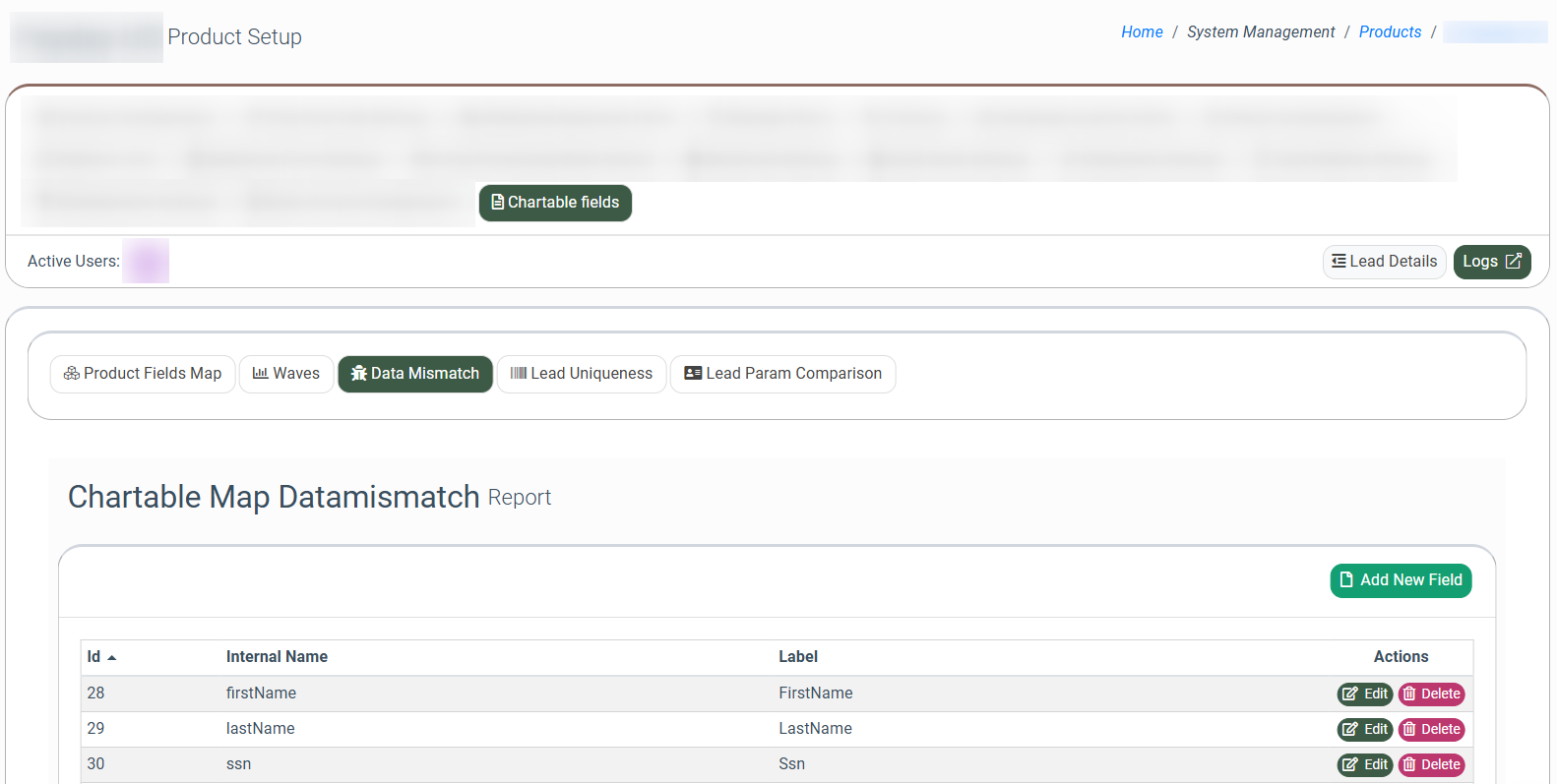Image resolution: width=1557 pixels, height=784 pixels.
Task: Sort by Internal Name column header
Action: pyautogui.click(x=277, y=657)
